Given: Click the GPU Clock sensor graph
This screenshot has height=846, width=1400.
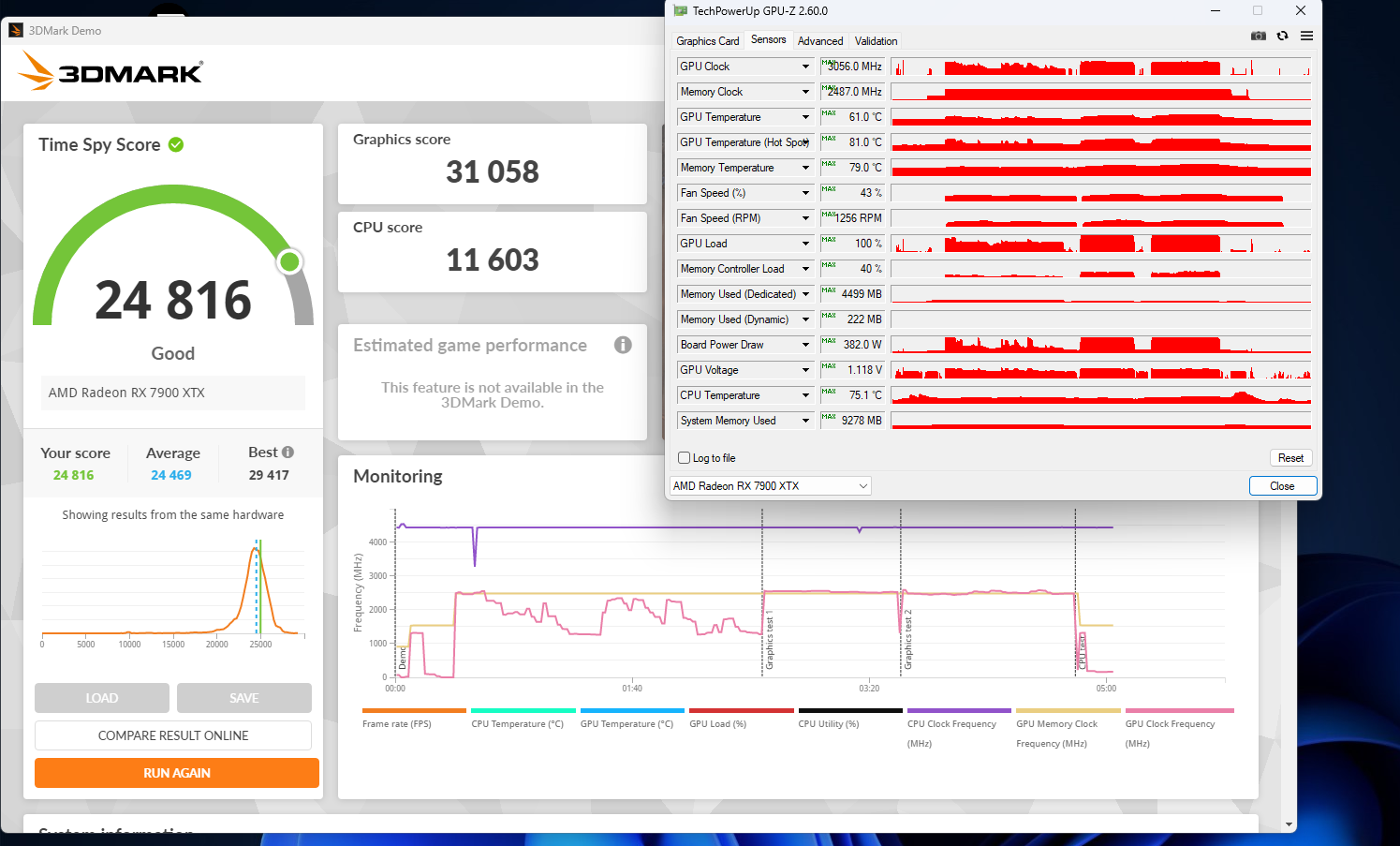Looking at the screenshot, I should 1101,67.
